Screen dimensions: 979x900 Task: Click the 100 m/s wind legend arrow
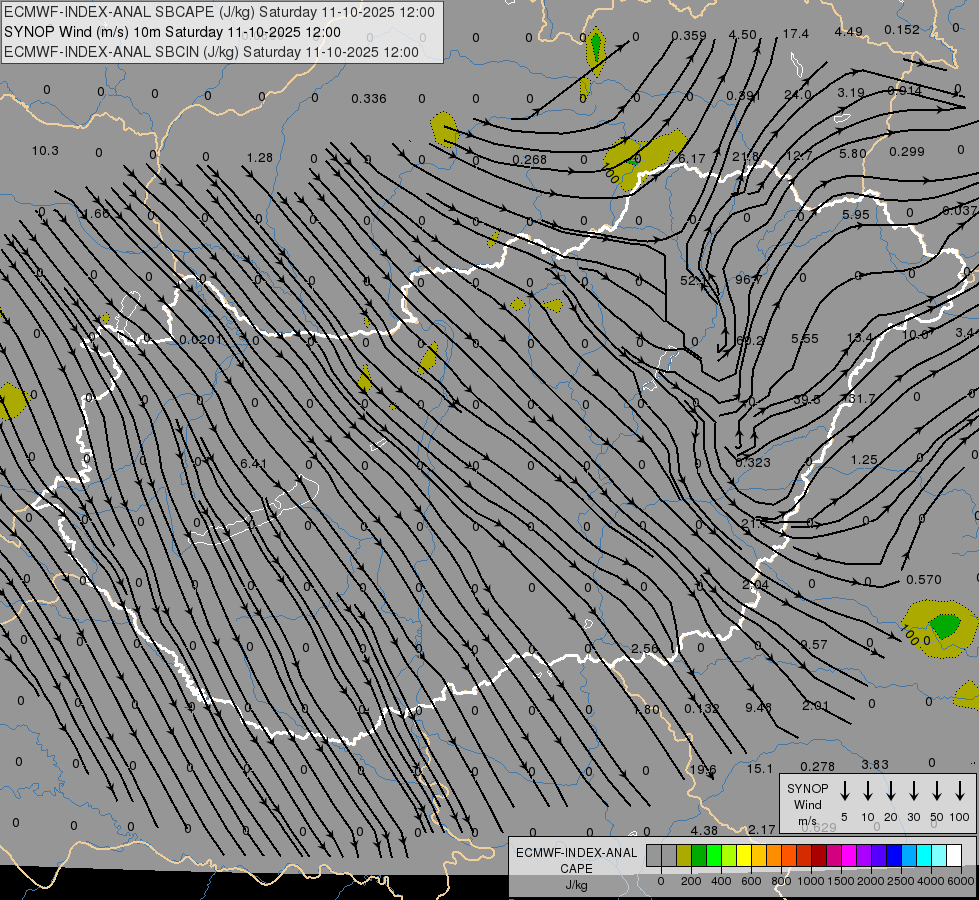[960, 792]
